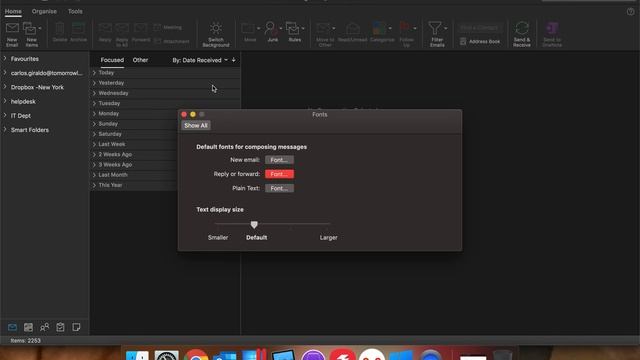
Task: Expand the Today message group
Action: 94,73
